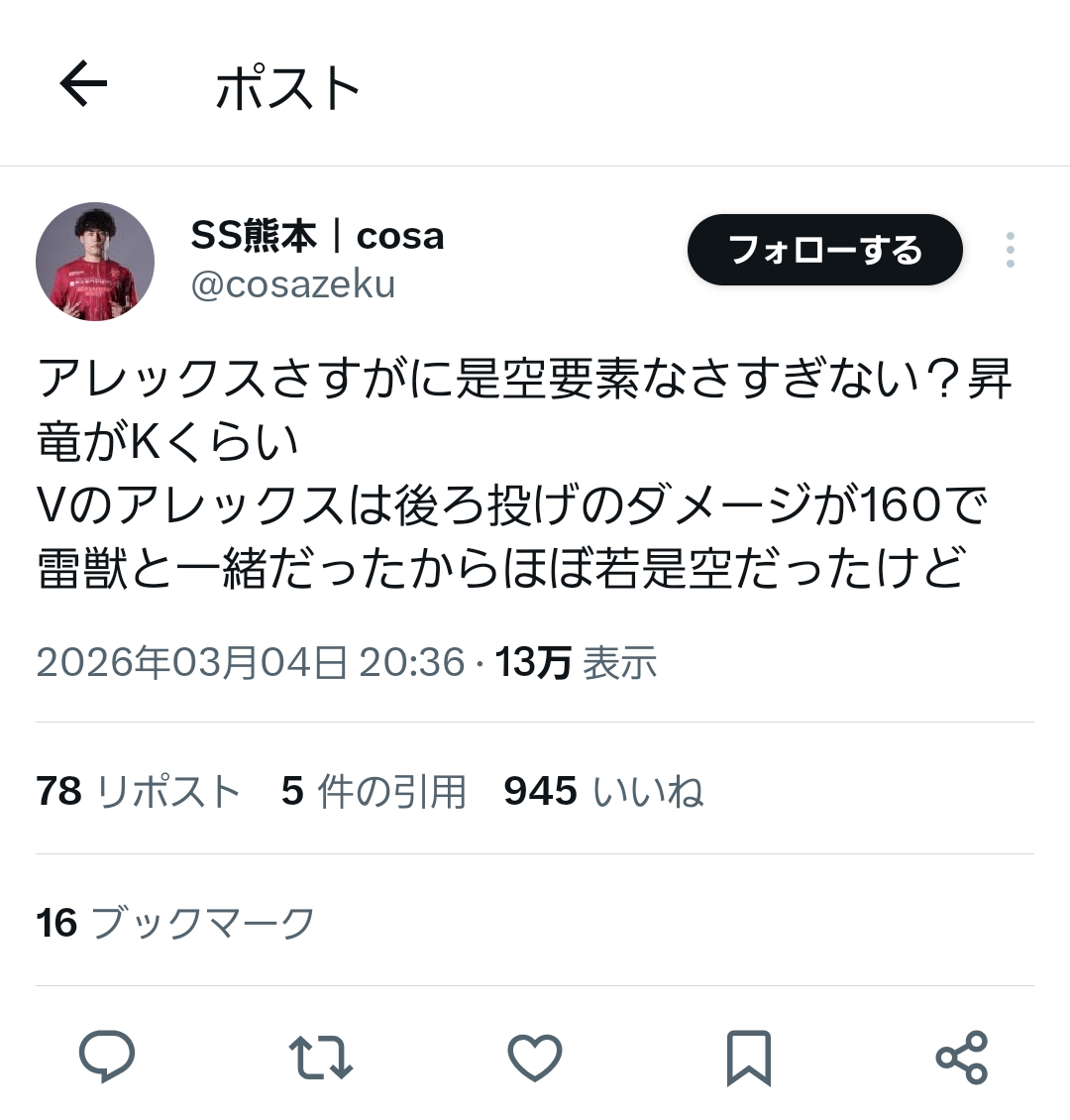
Task: Like the post with the heart icon
Action: [x=535, y=1058]
